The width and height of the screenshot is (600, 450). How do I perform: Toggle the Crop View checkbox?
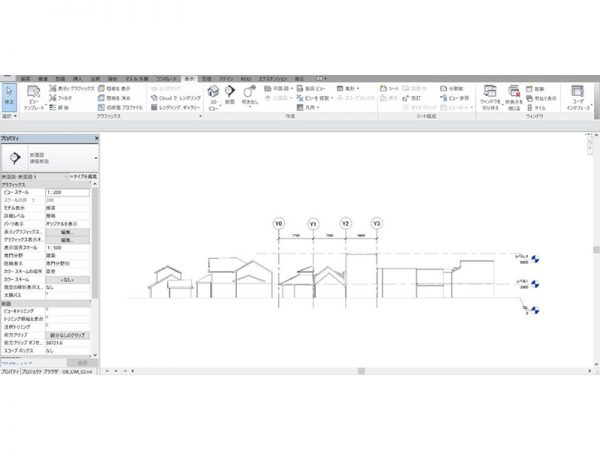47,309
